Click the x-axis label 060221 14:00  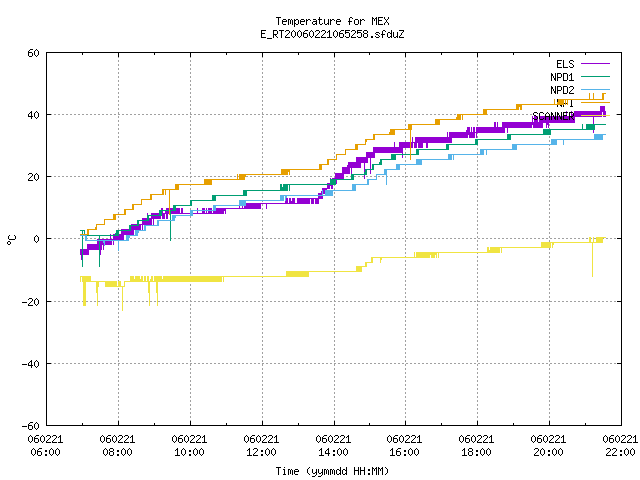pos(333,446)
